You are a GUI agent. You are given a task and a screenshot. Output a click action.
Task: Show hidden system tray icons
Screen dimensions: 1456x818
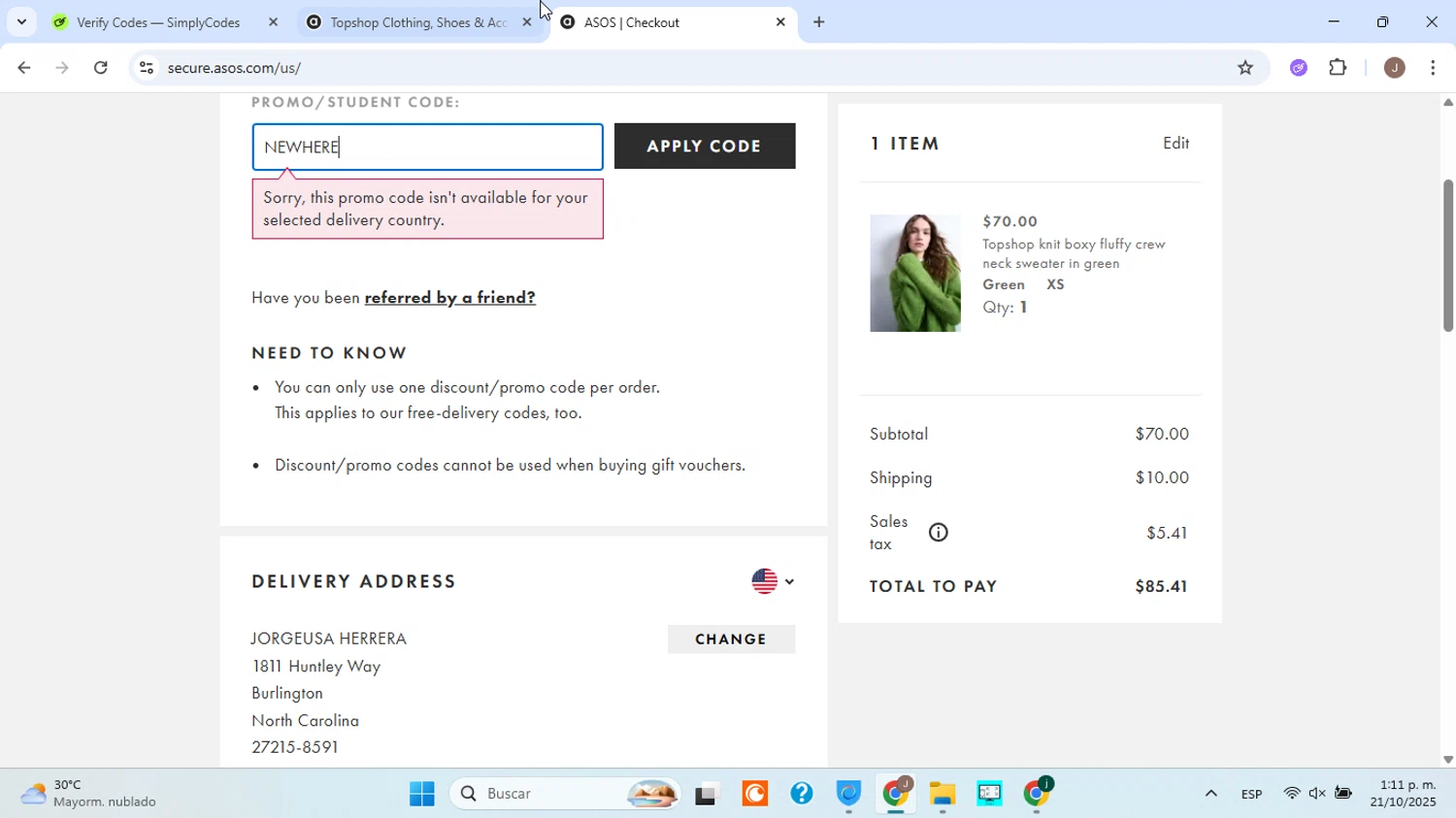[1210, 794]
